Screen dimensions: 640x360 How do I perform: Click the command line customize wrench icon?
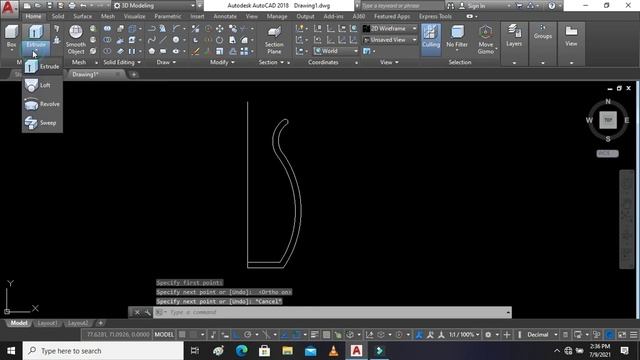click(147, 312)
